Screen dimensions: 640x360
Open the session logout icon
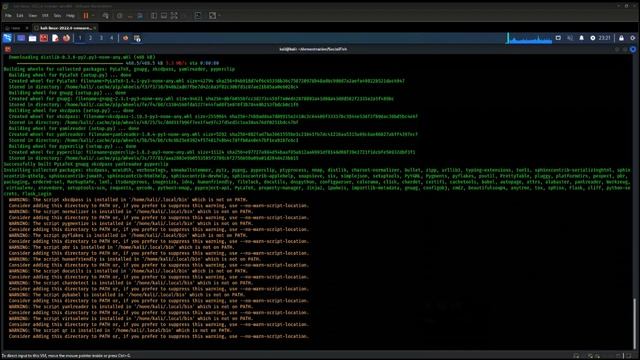click(633, 38)
